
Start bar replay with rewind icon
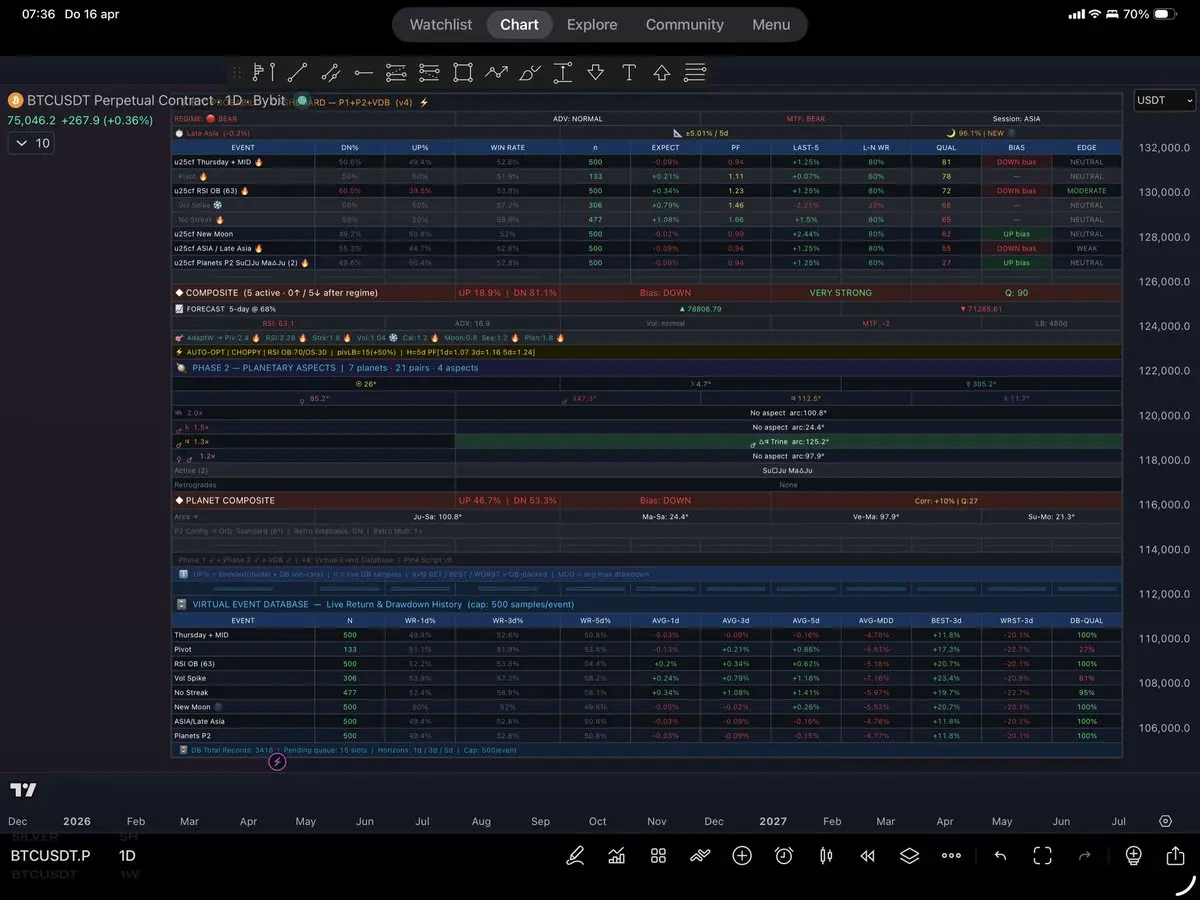pos(867,856)
